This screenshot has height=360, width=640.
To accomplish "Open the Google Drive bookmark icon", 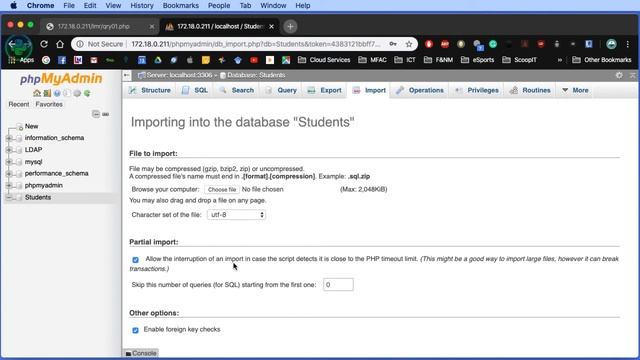I will click(158, 60).
